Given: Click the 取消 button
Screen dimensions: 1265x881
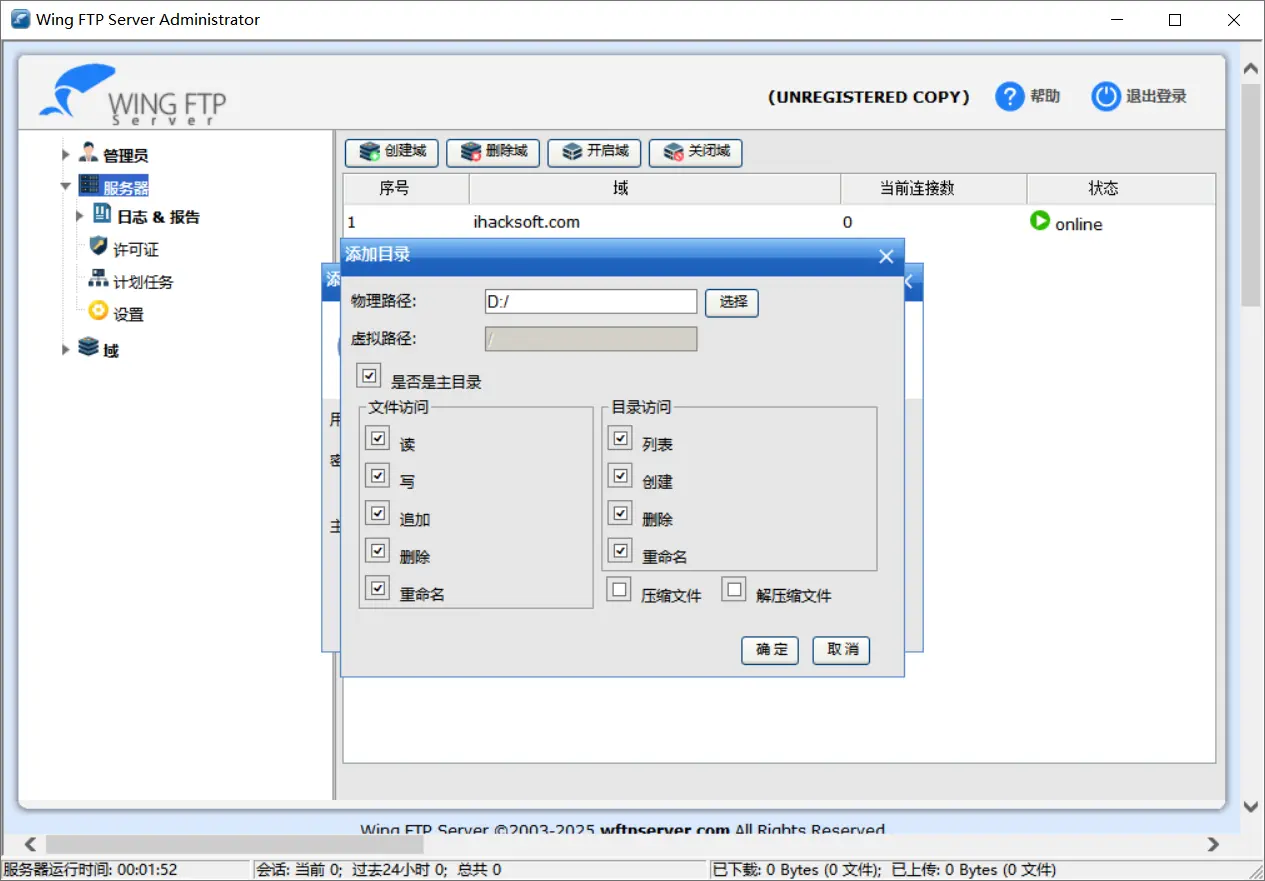Looking at the screenshot, I should [x=842, y=650].
